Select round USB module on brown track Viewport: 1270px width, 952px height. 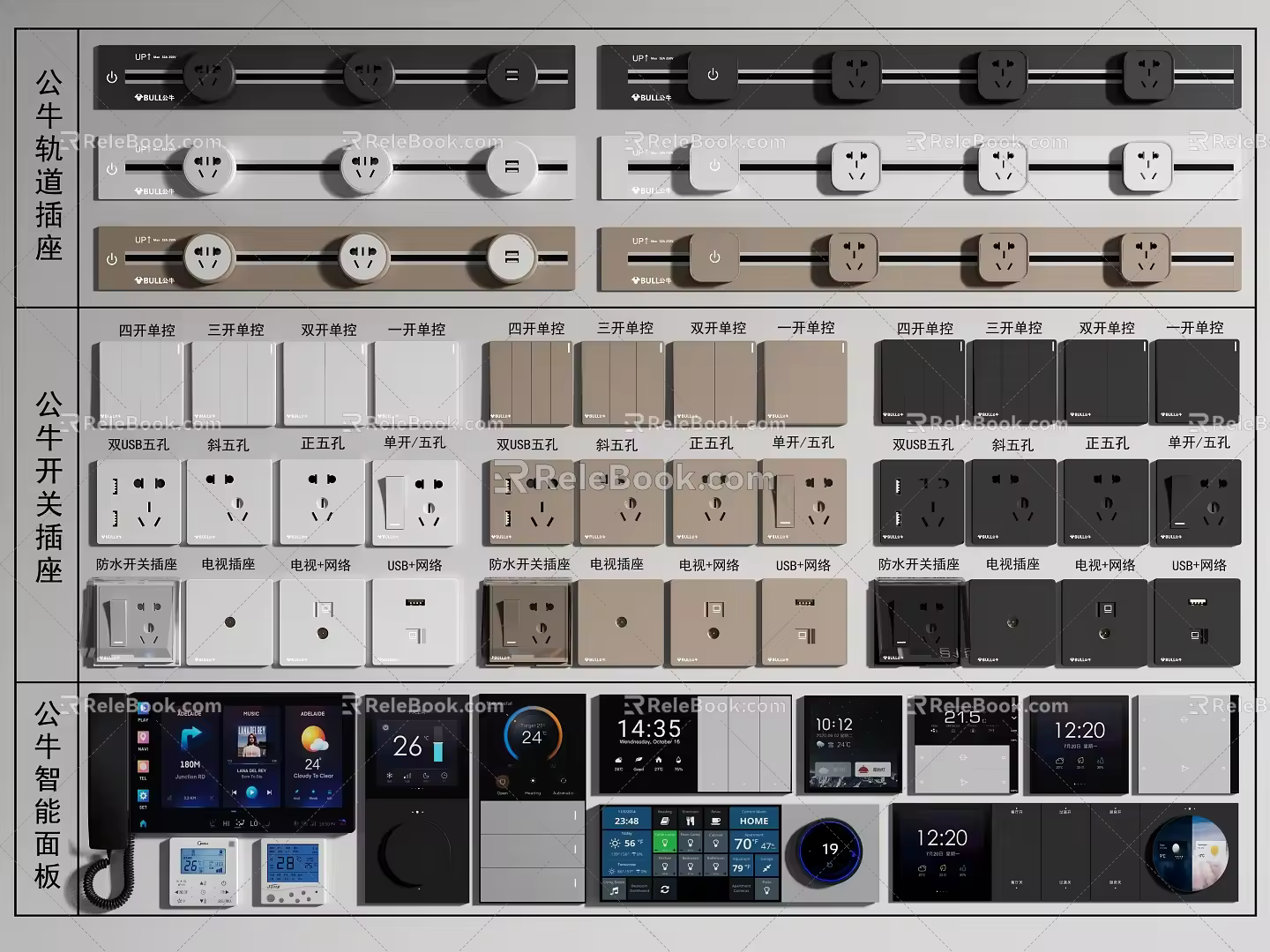(512, 258)
